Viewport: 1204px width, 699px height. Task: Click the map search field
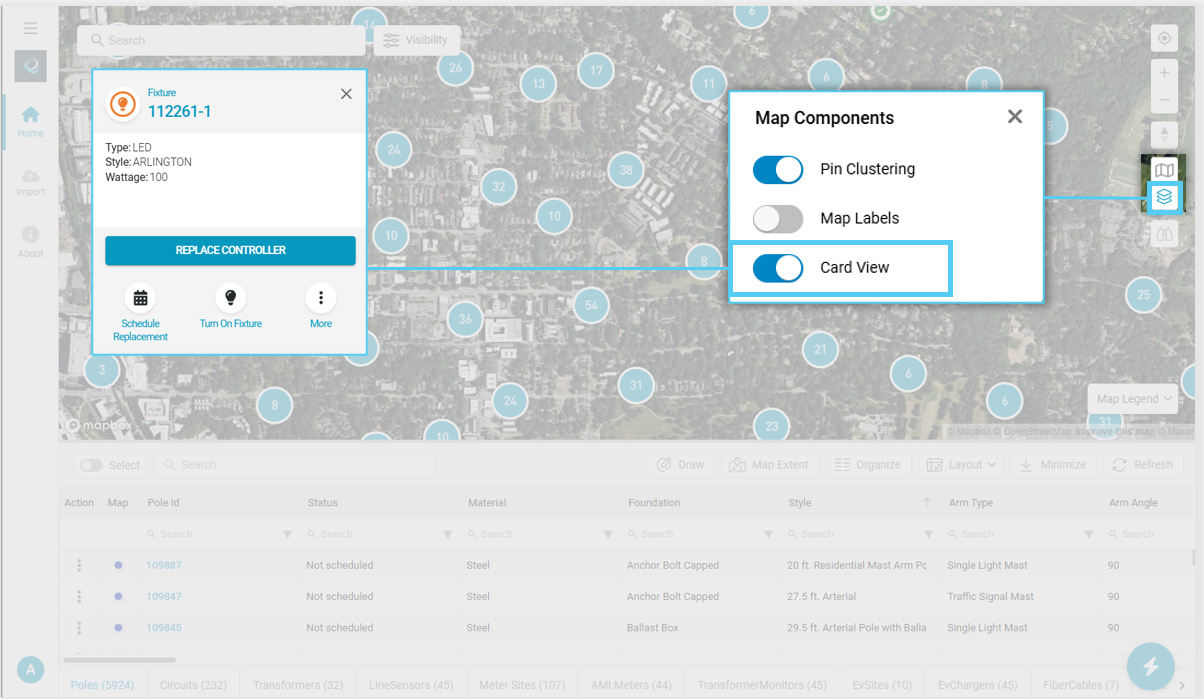click(221, 40)
